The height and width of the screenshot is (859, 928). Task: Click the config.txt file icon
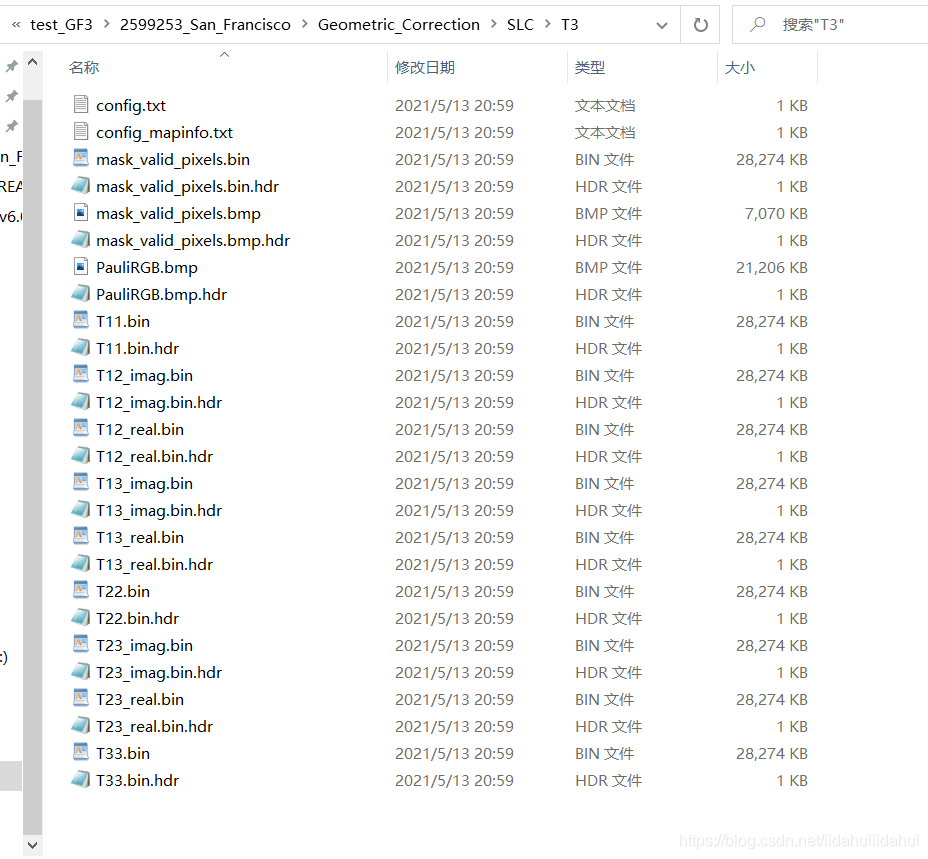point(81,104)
